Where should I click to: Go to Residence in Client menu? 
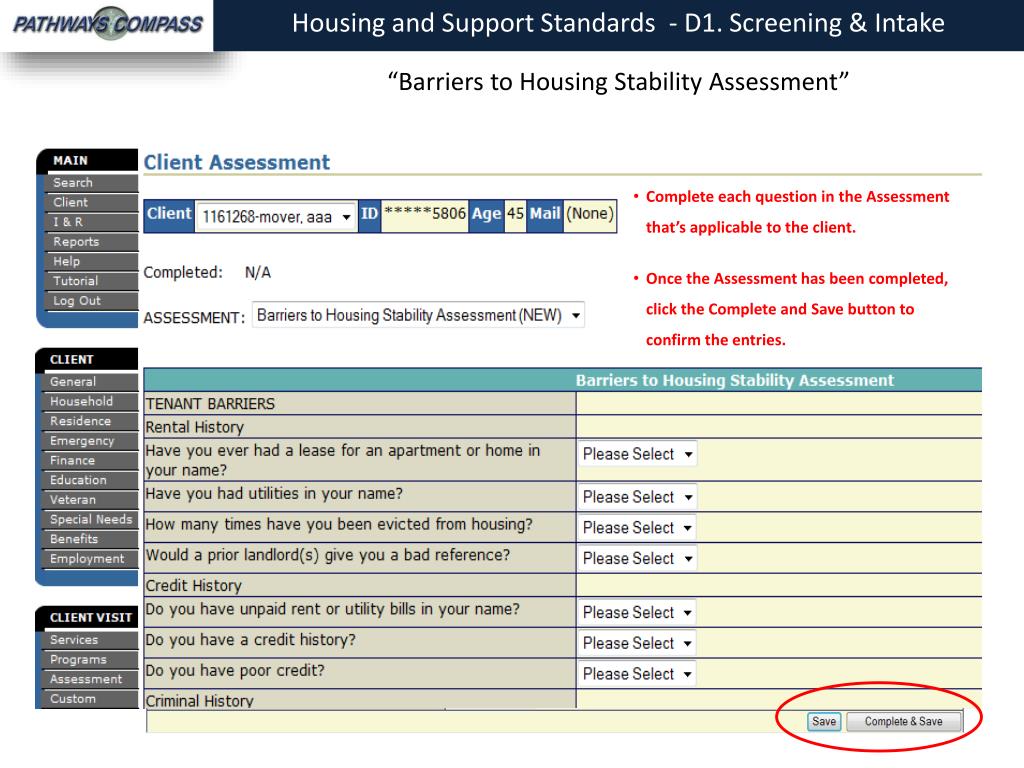(90, 421)
